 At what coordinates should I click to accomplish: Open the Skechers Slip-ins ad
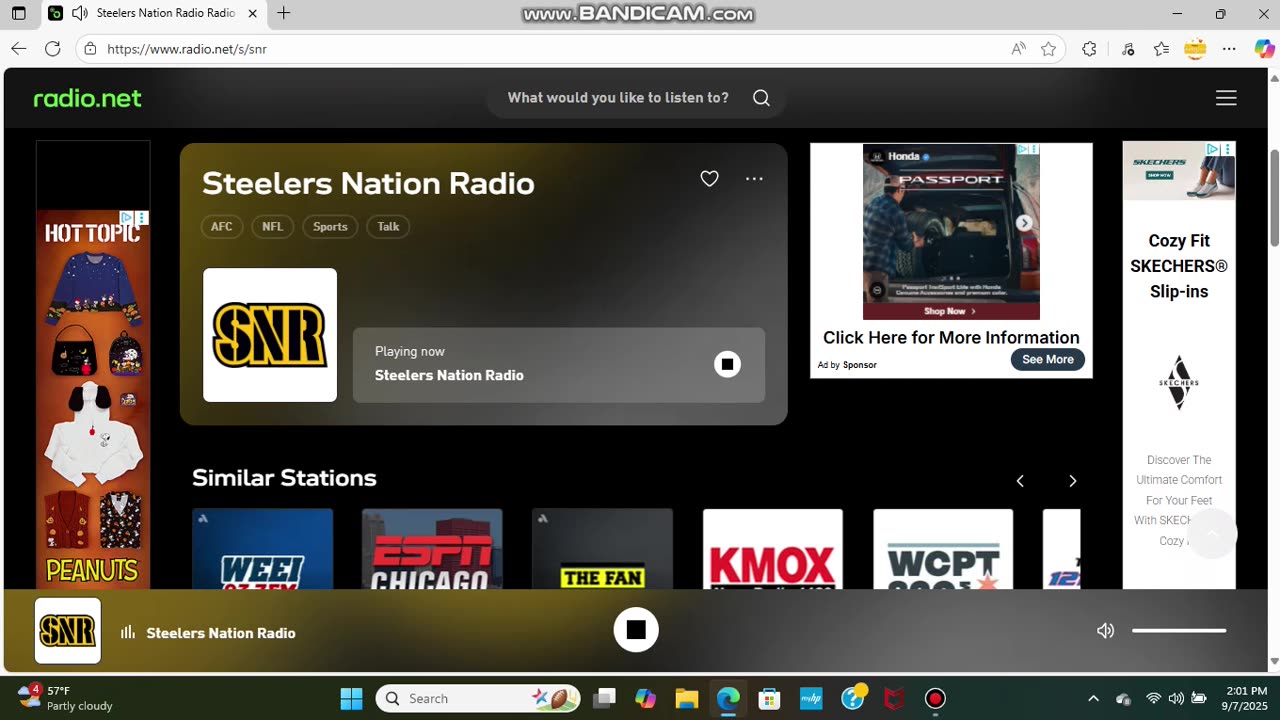(x=1179, y=365)
